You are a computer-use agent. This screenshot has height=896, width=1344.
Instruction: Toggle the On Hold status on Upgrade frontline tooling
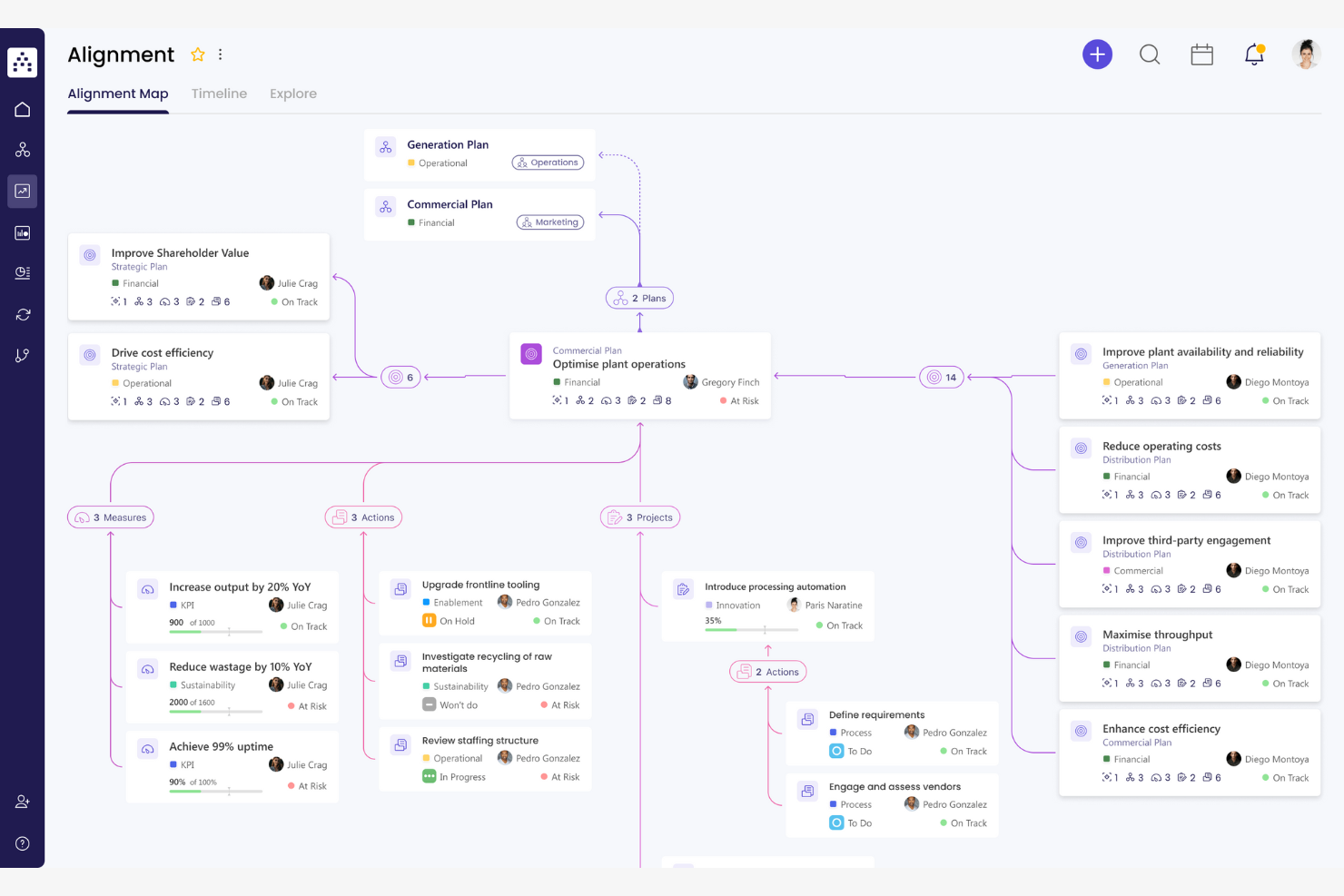pos(429,620)
